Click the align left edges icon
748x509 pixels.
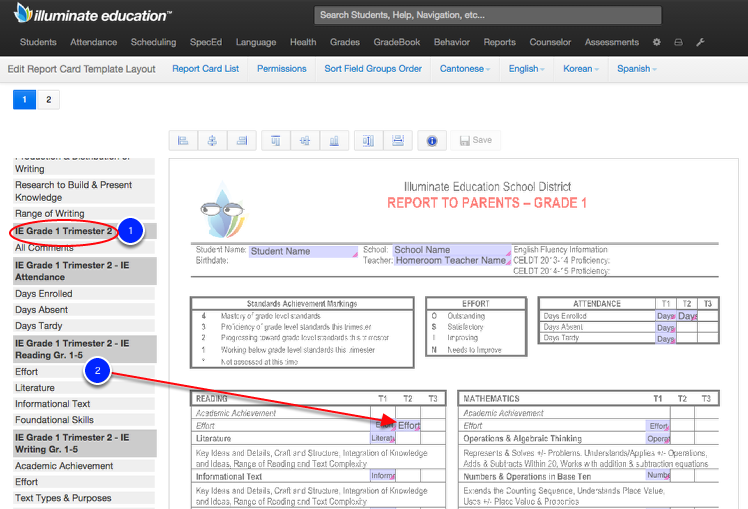point(183,141)
